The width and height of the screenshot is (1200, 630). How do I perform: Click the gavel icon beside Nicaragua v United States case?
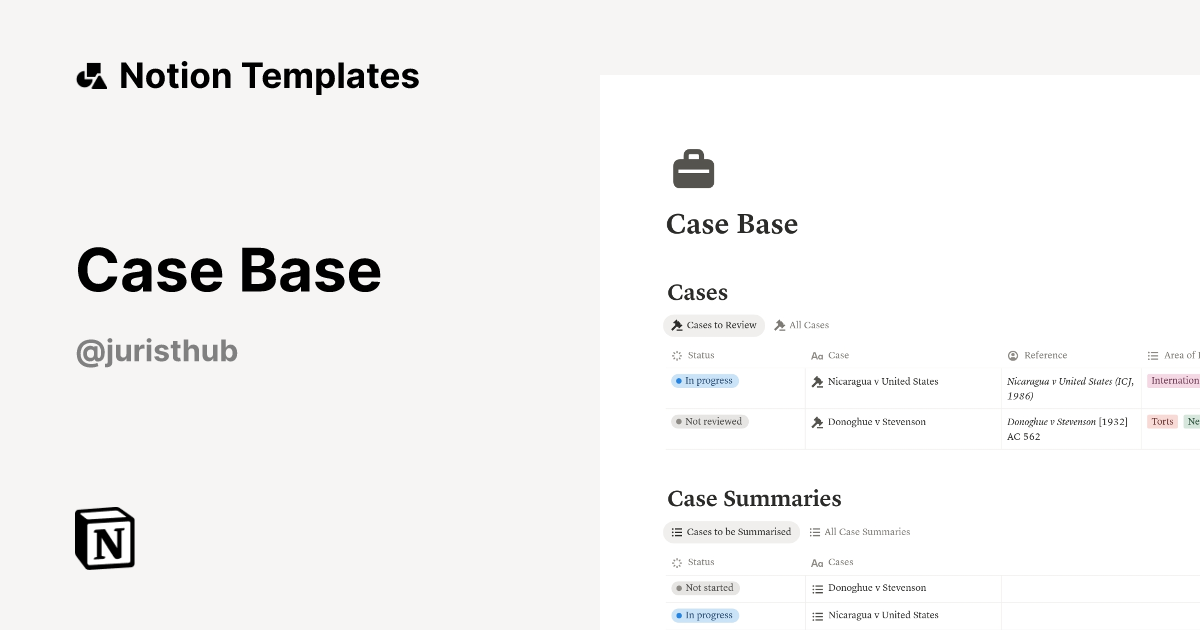tap(817, 381)
